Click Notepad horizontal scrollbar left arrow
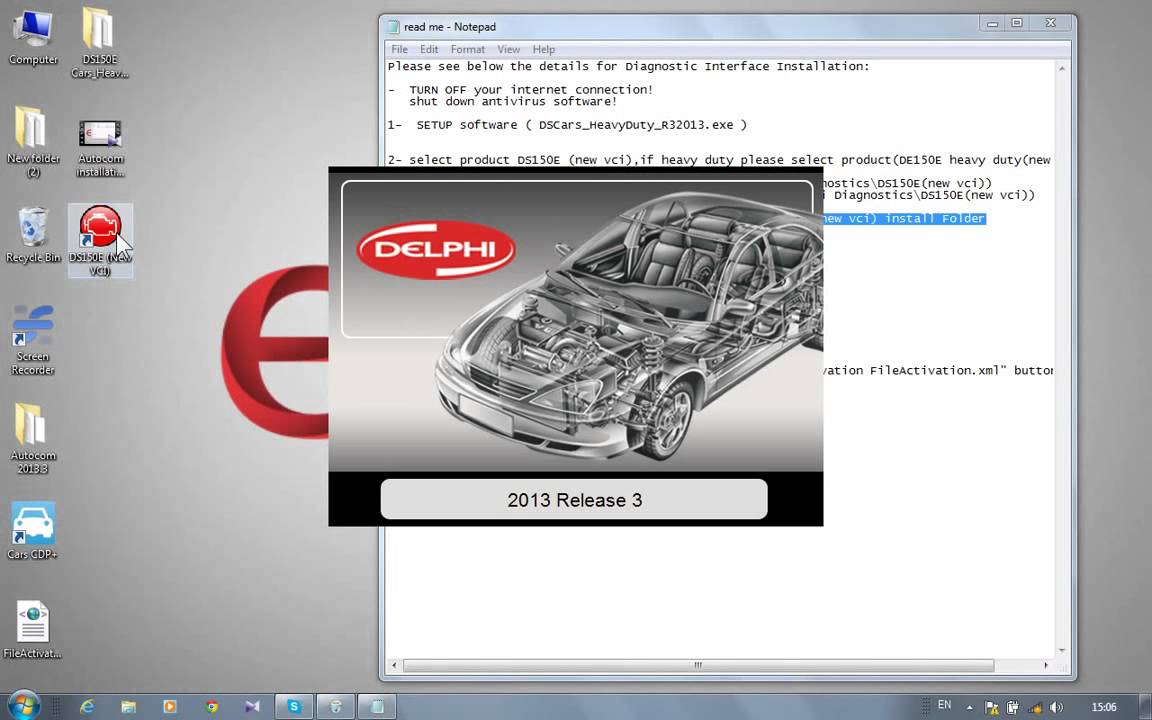 tap(395, 666)
